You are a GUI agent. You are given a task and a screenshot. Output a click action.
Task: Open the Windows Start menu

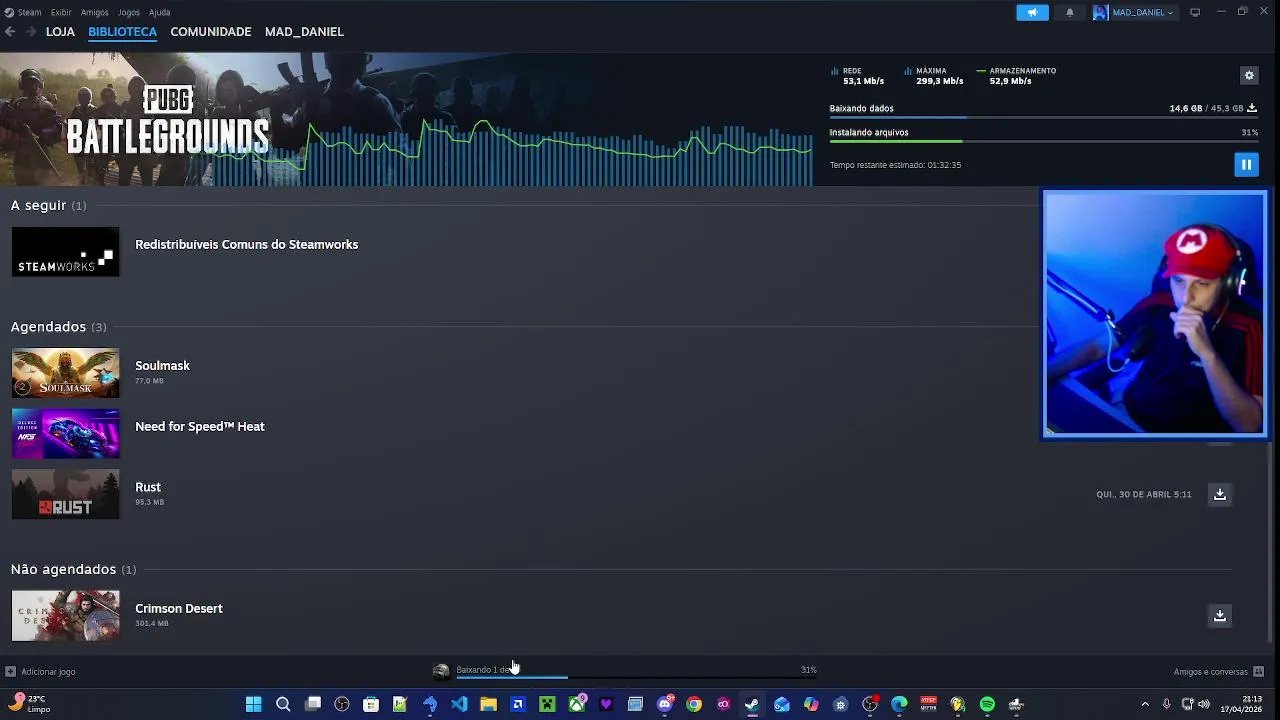click(253, 704)
